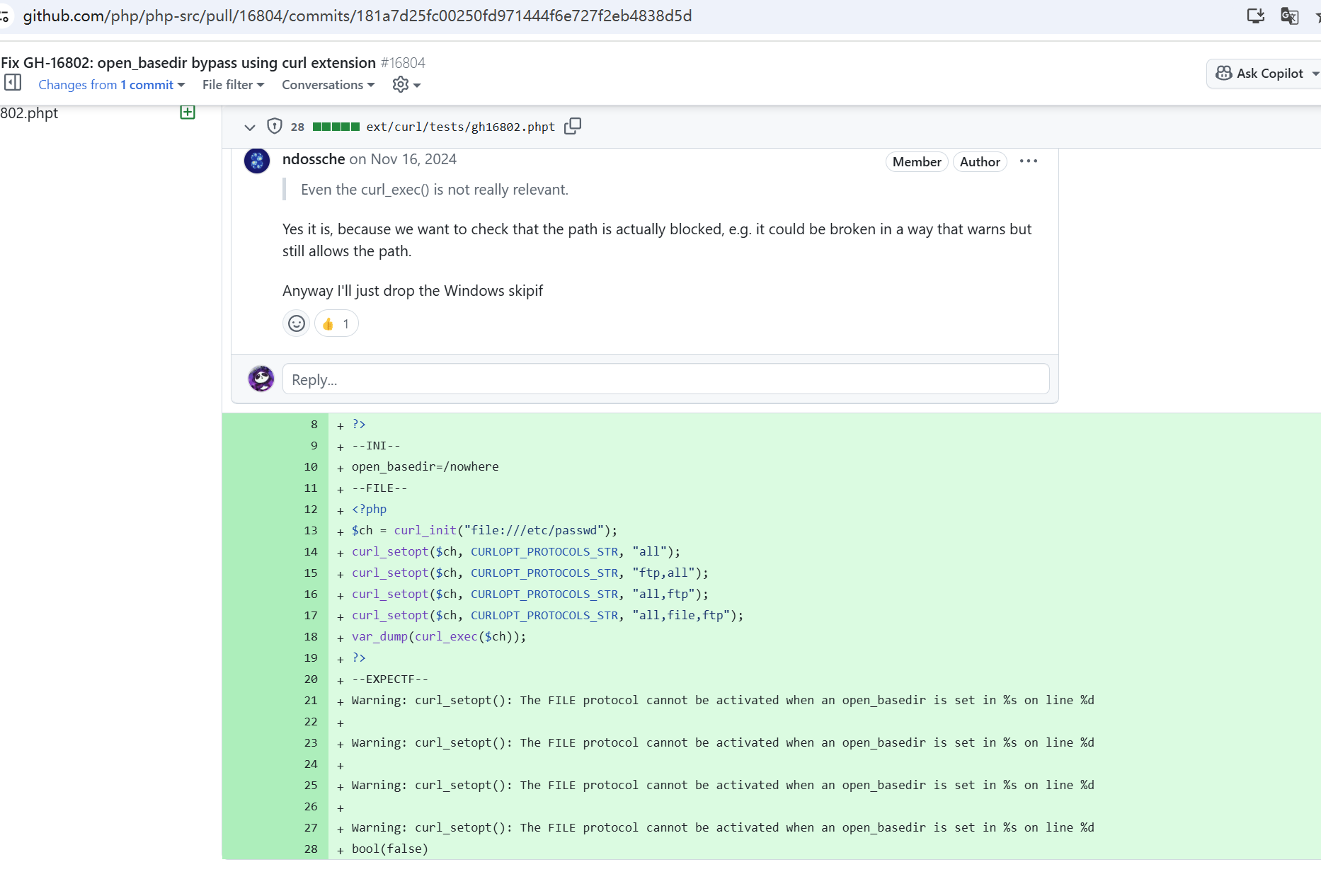Open the ndossche author profile link

[x=314, y=159]
